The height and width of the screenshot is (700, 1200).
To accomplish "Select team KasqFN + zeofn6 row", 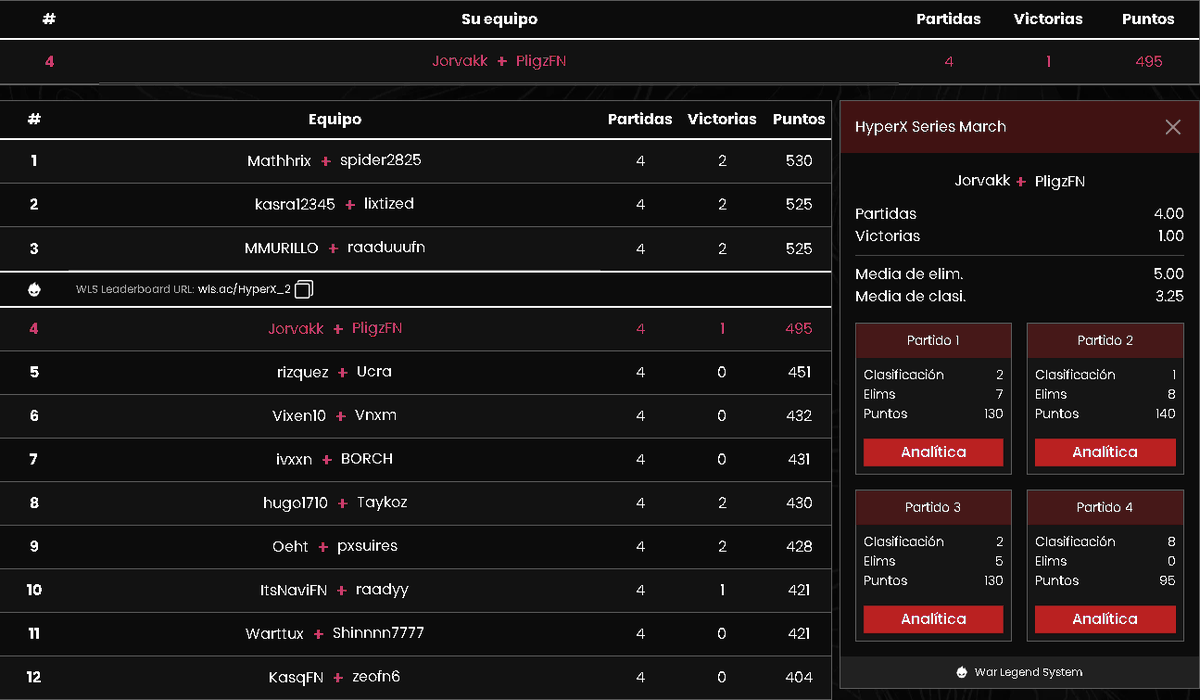I will pyautogui.click(x=415, y=677).
